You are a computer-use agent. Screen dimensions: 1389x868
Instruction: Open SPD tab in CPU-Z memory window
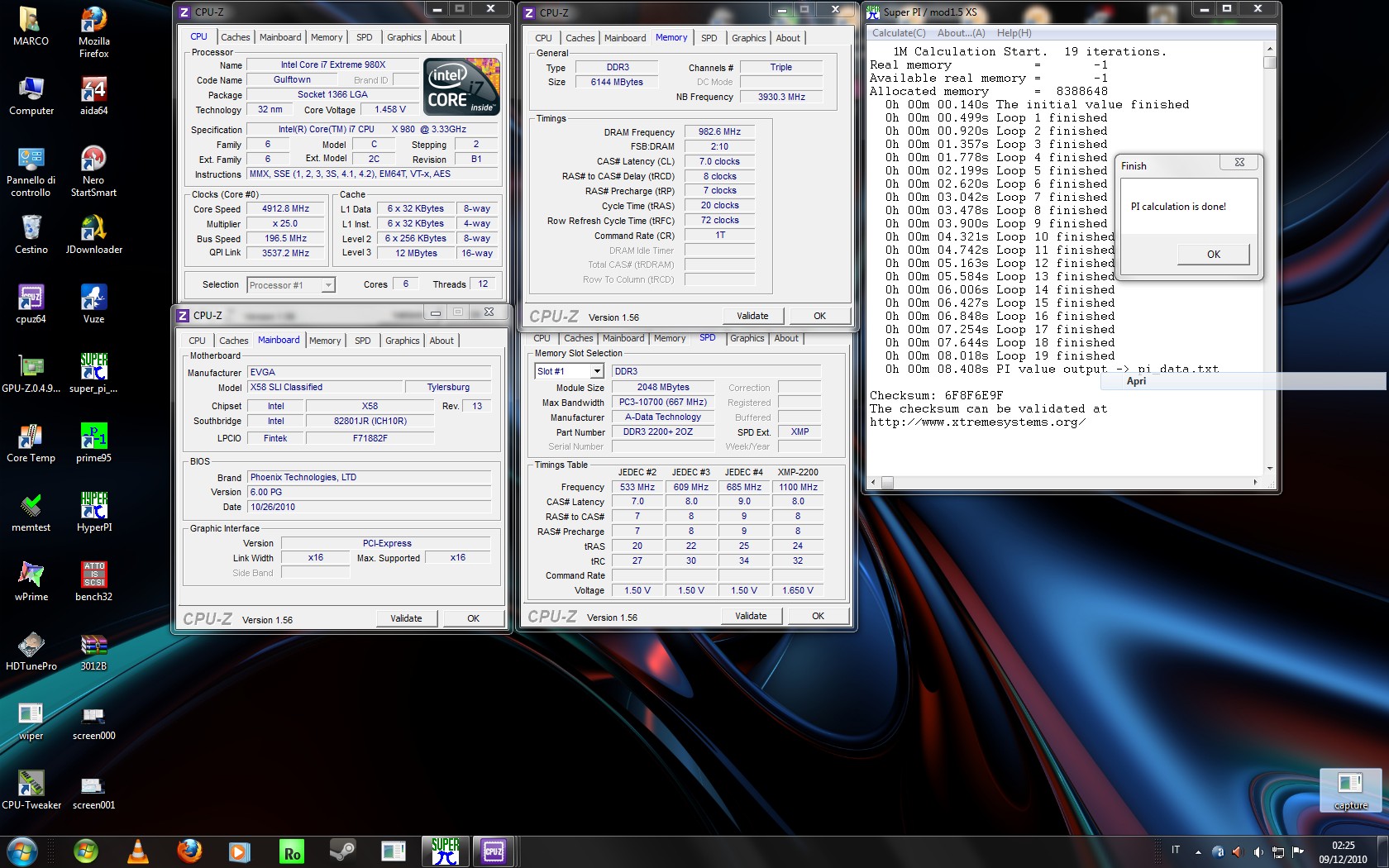pos(709,38)
